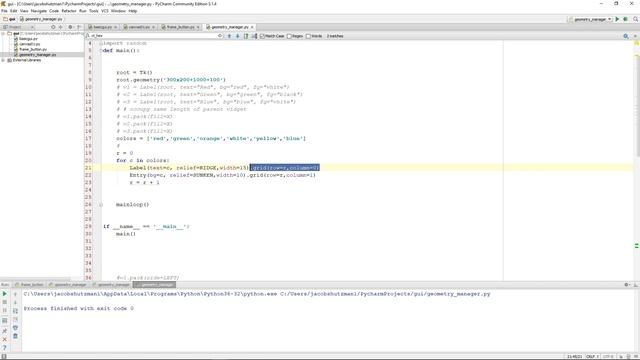Toggle tool window quick-access at bottom left

point(4,357)
